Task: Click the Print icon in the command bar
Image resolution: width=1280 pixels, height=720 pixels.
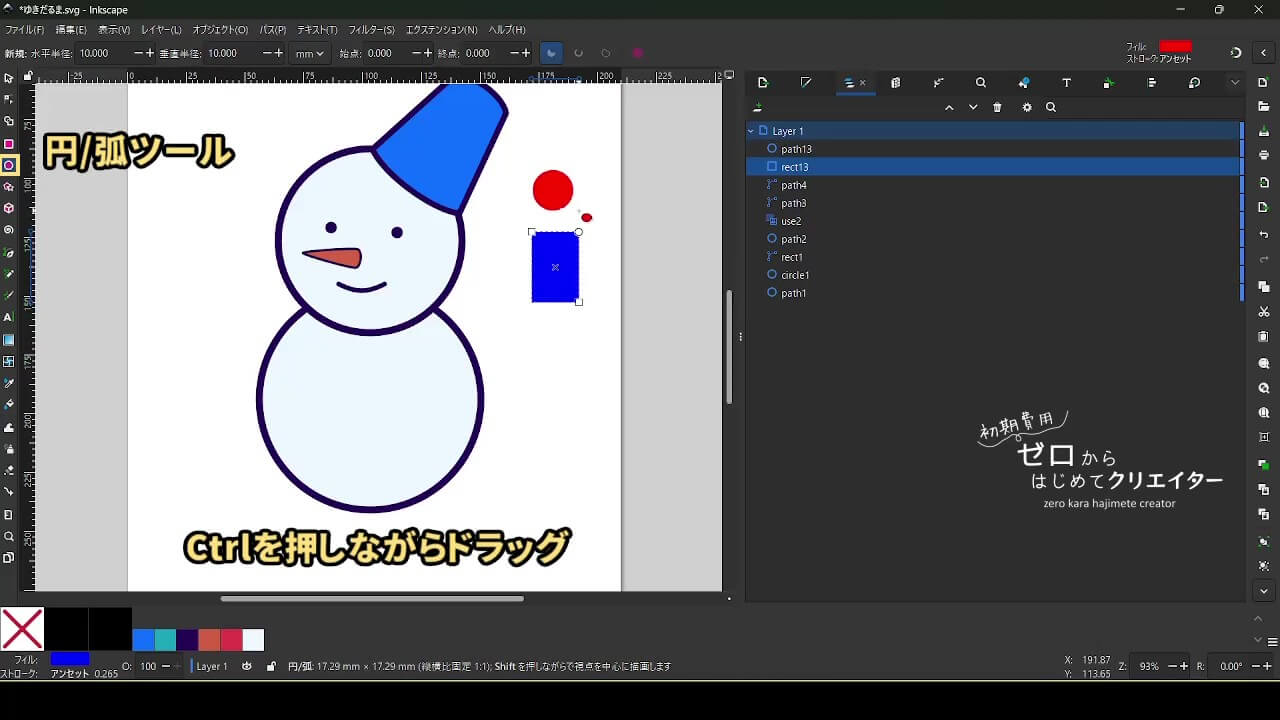Action: (1264, 155)
